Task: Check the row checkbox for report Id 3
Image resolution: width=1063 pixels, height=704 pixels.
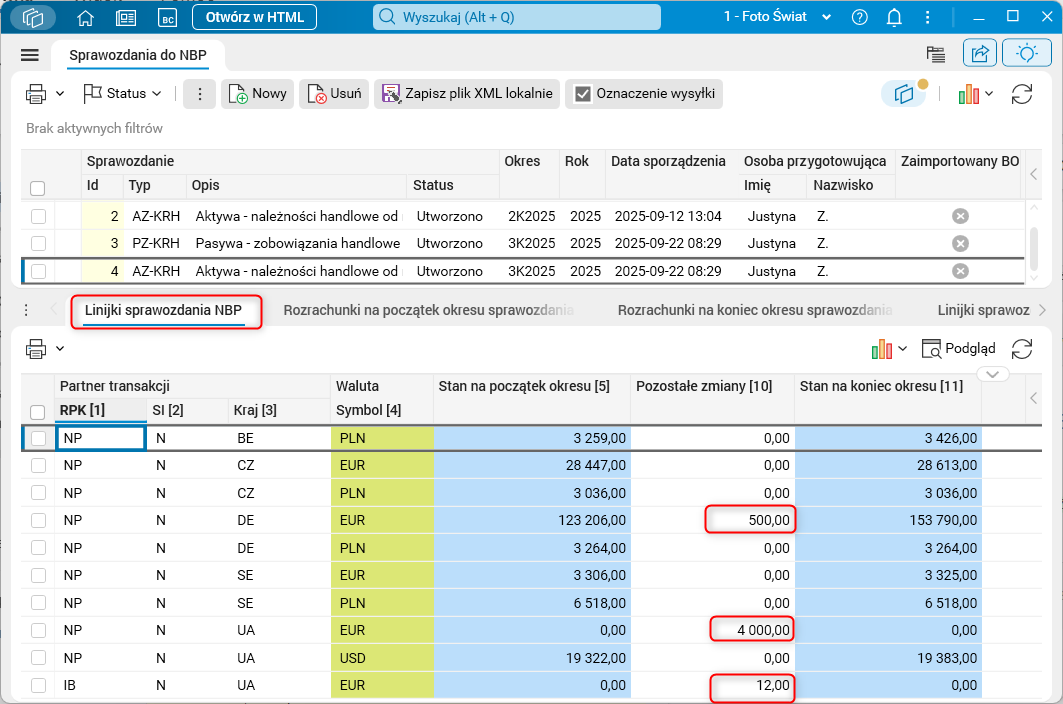Action: pos(38,243)
